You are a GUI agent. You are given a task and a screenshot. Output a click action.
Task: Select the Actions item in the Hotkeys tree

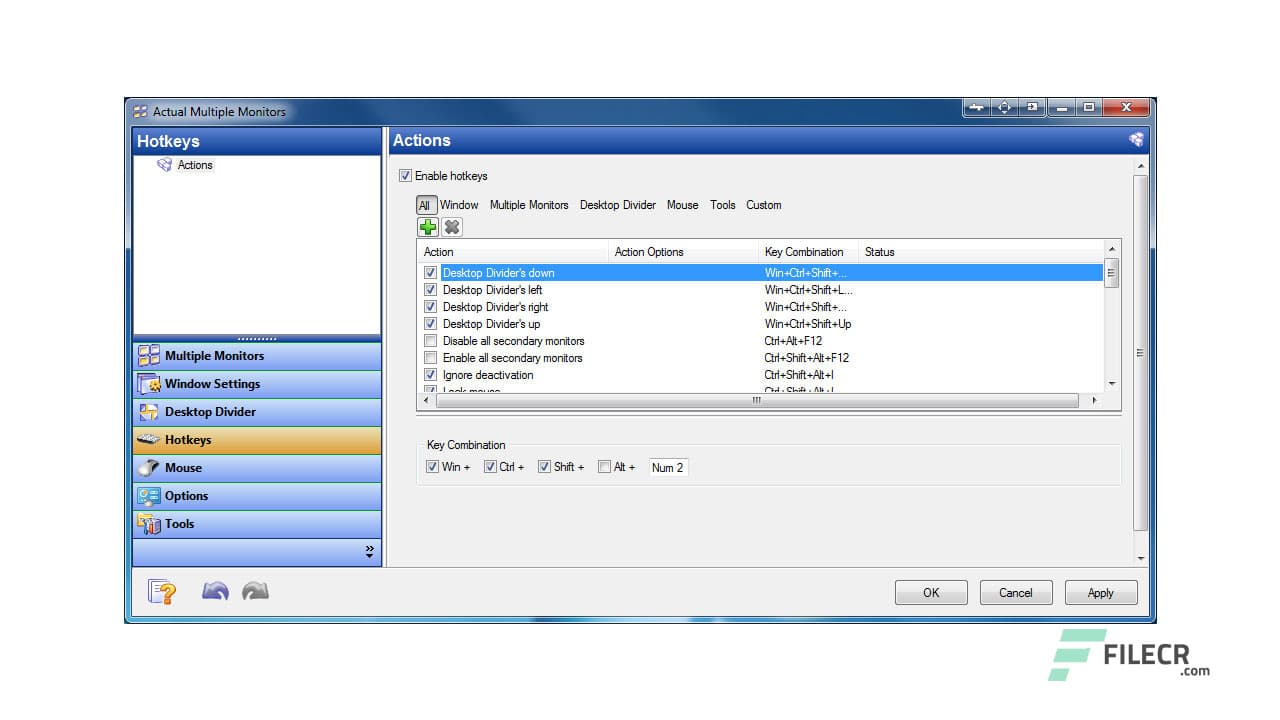pos(195,165)
